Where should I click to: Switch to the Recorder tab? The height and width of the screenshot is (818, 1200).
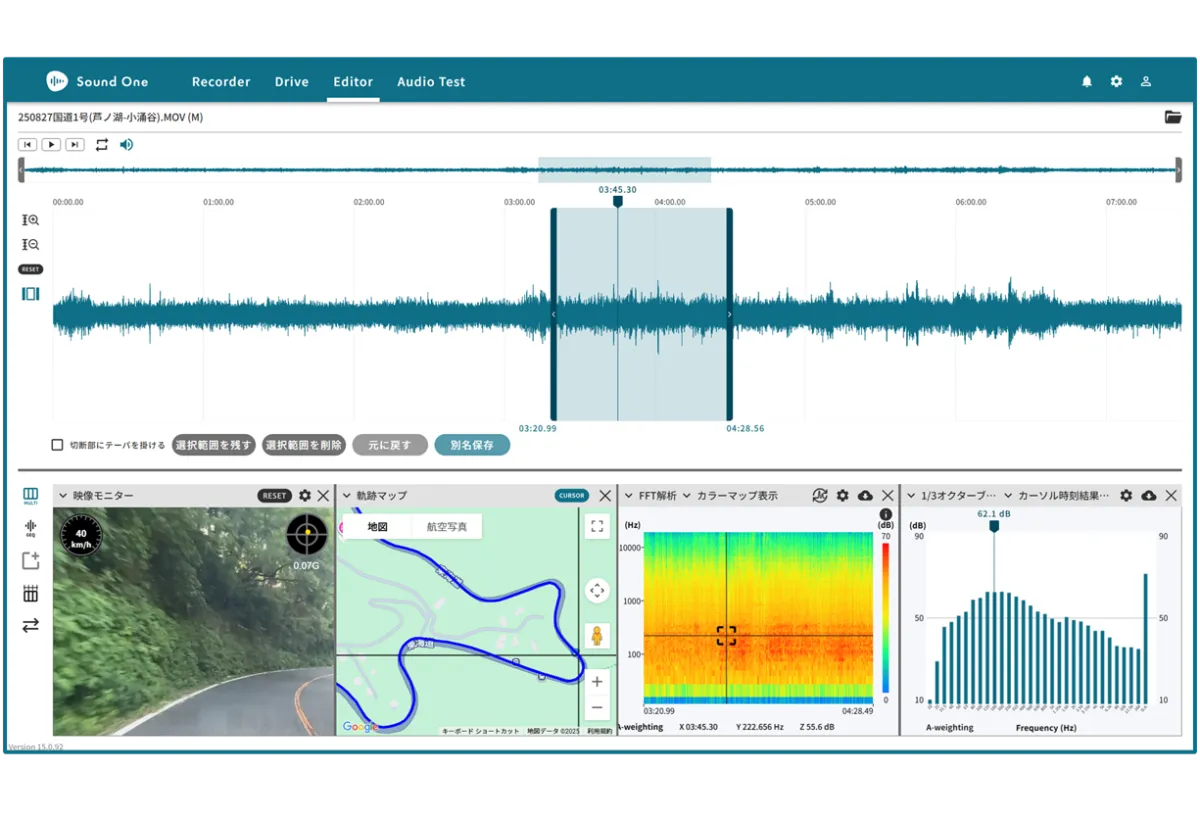pyautogui.click(x=221, y=82)
